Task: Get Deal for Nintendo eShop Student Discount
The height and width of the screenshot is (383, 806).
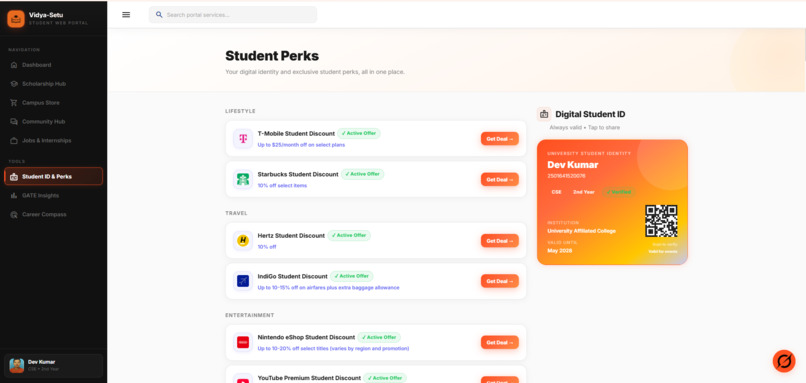Action: click(500, 342)
